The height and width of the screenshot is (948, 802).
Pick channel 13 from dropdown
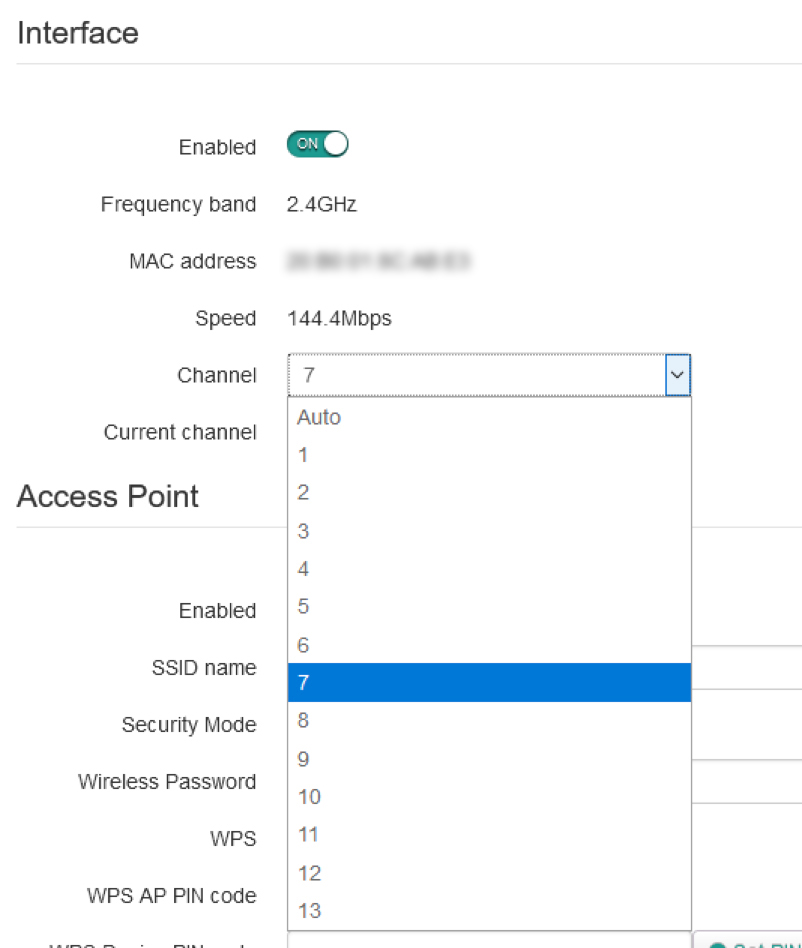[489, 911]
